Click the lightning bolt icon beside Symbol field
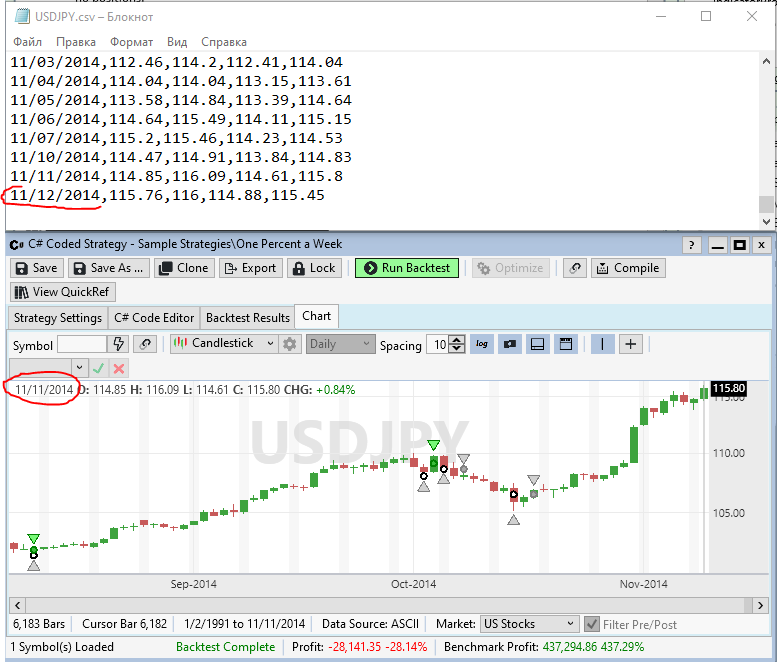The width and height of the screenshot is (777, 662). 119,344
